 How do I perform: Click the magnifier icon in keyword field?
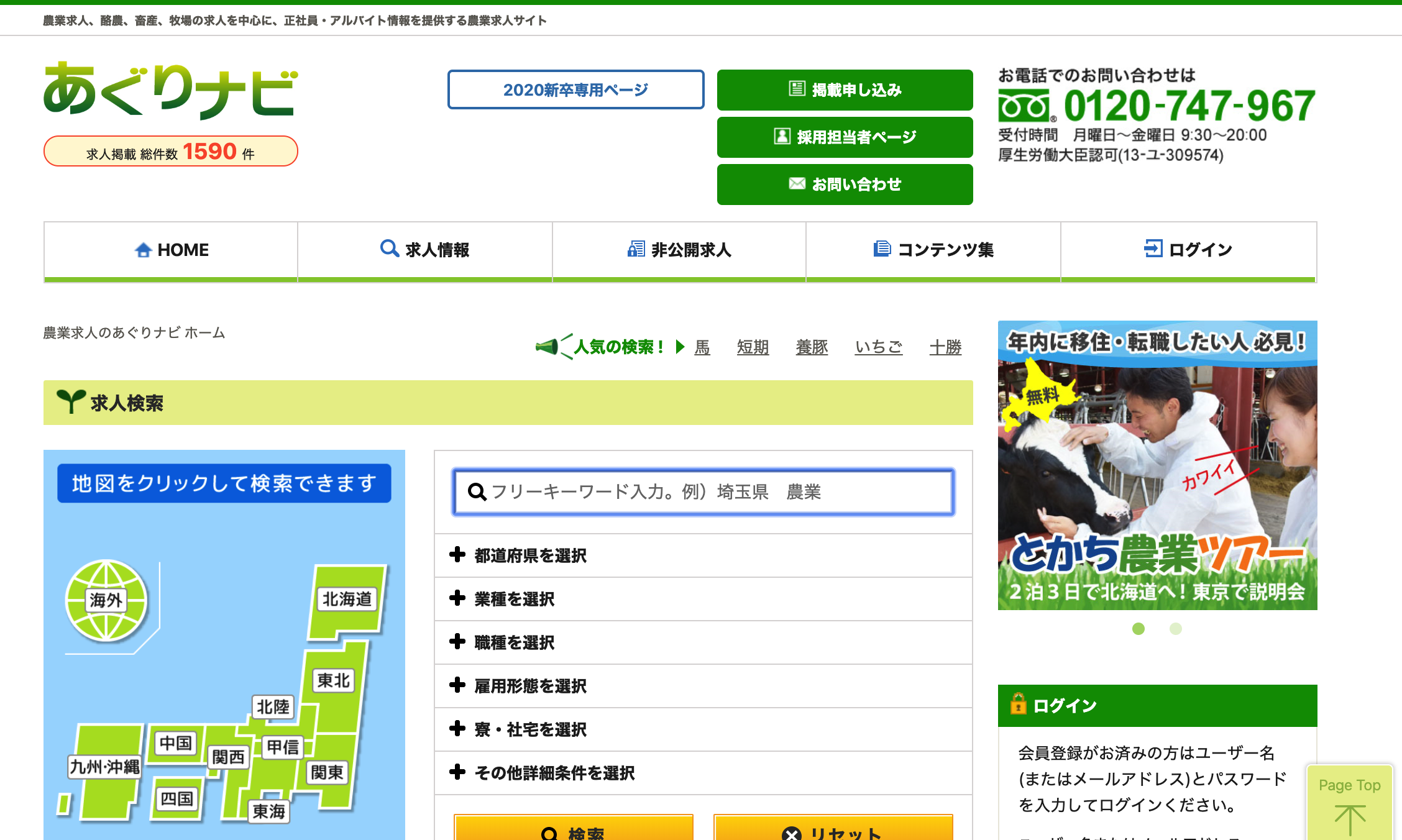[477, 492]
